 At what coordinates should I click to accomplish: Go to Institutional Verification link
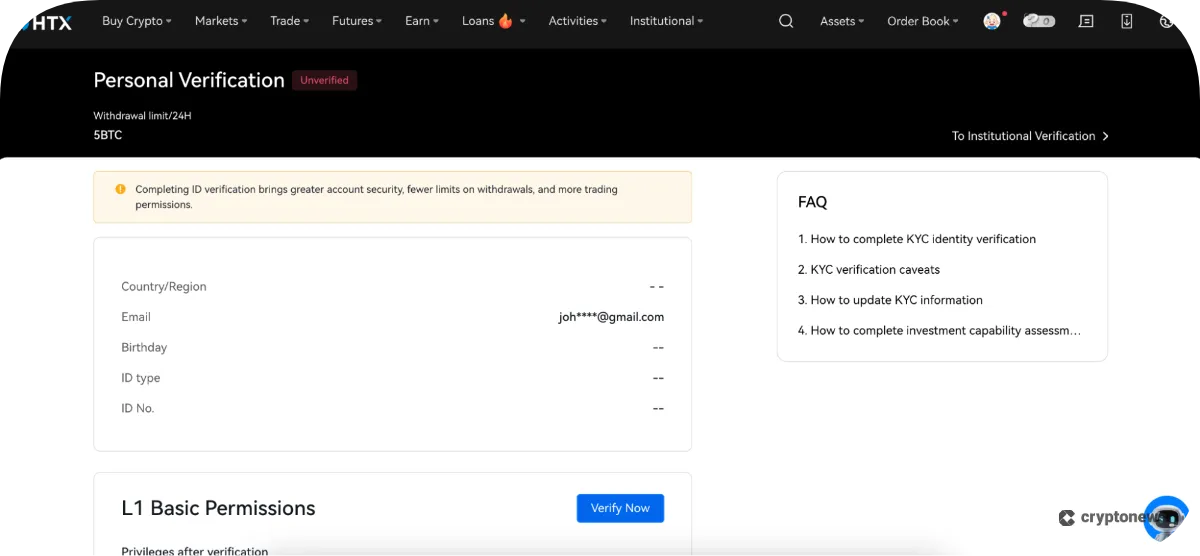[x=1030, y=136]
